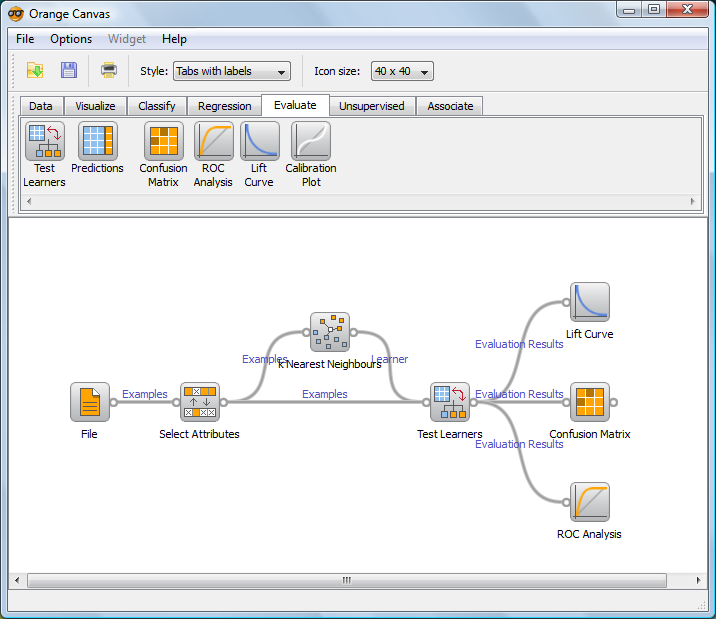
Task: Add ROC Analysis widget from toolbox
Action: [x=213, y=141]
